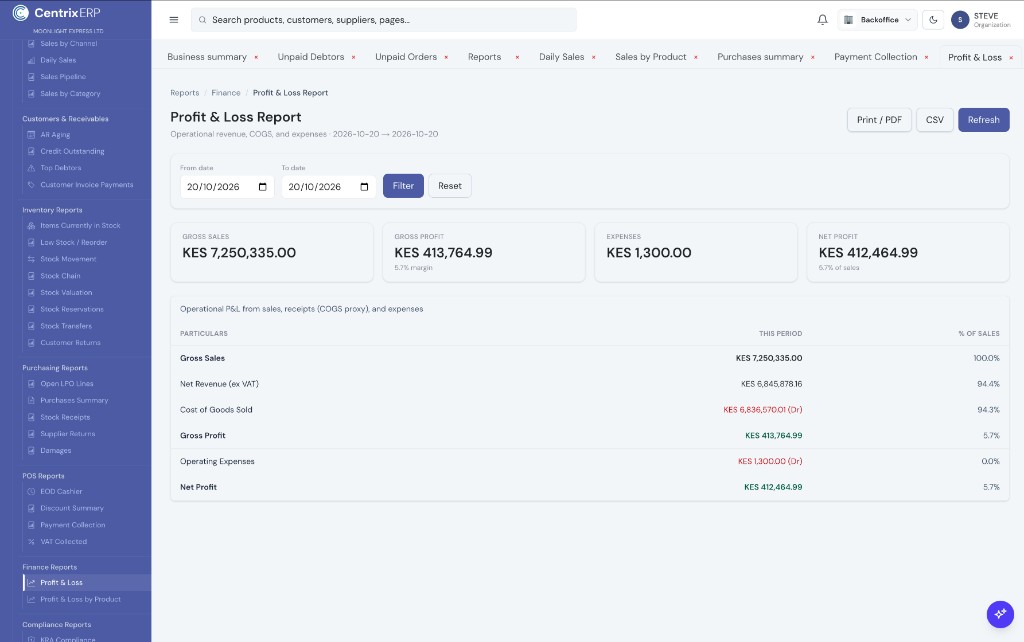The height and width of the screenshot is (642, 1024).
Task: Toggle dark mode with the moon icon
Action: pos(933,20)
